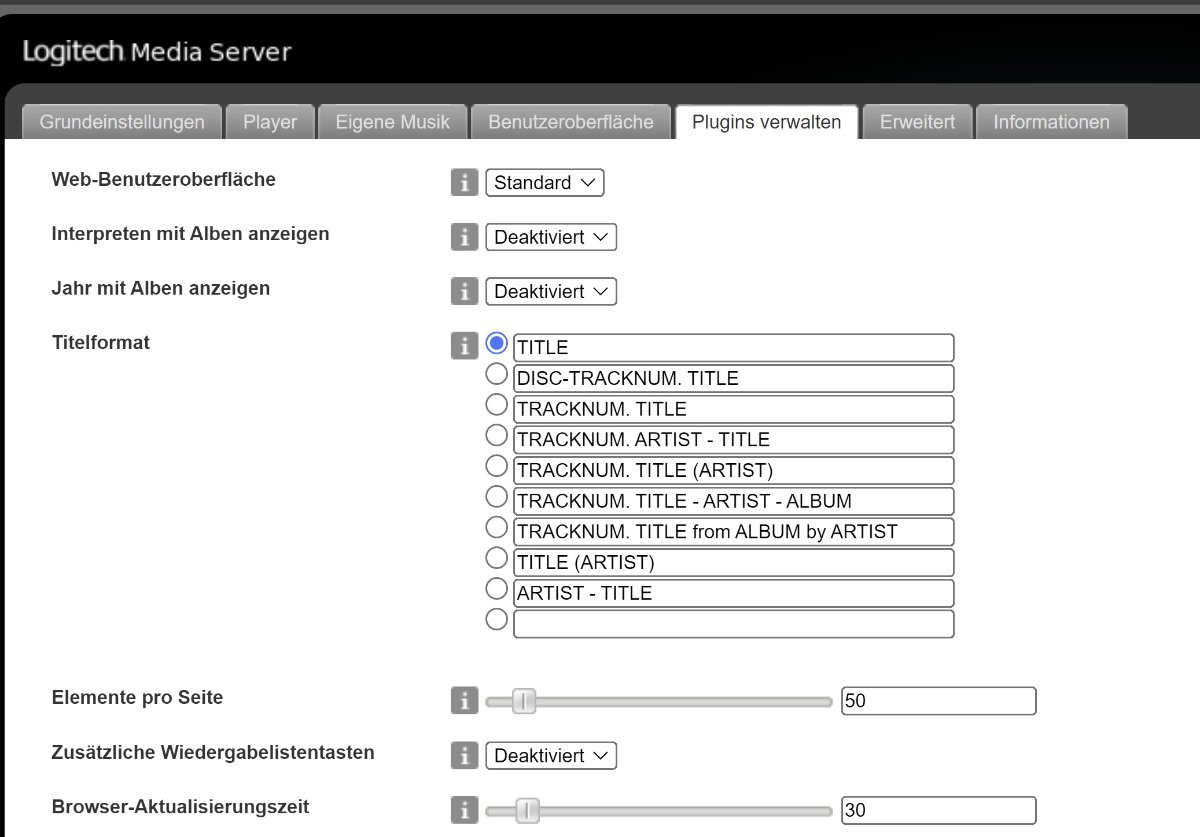Click the Browser-Aktualisierungszeit value field

938,810
